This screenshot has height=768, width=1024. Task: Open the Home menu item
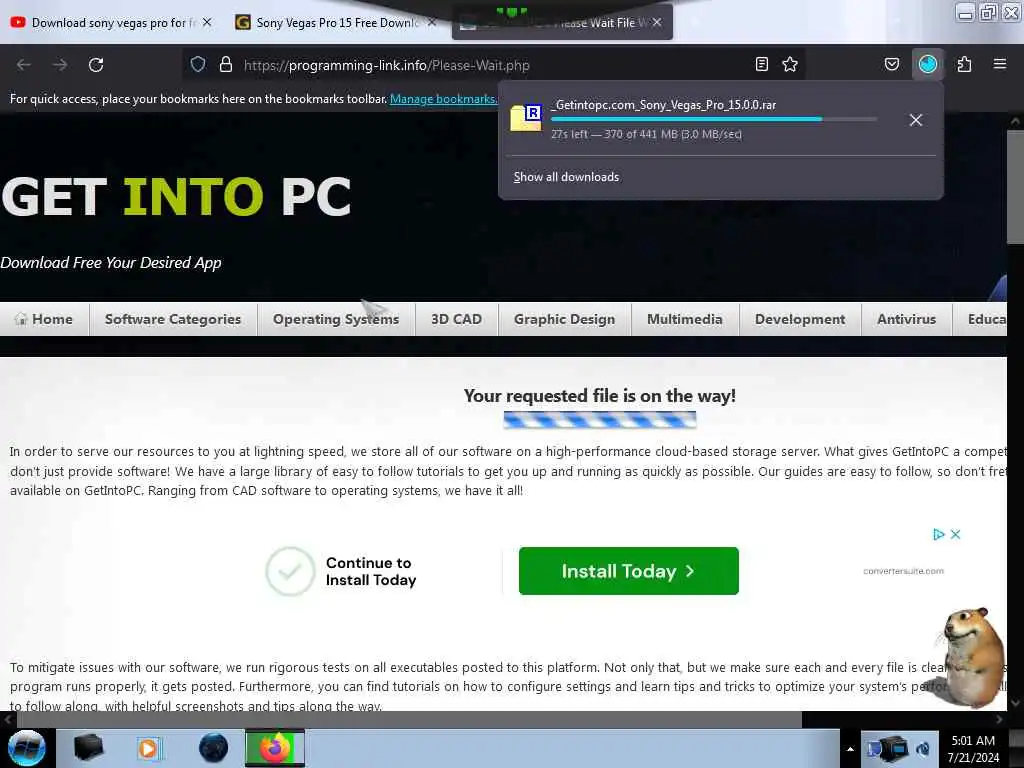point(44,319)
